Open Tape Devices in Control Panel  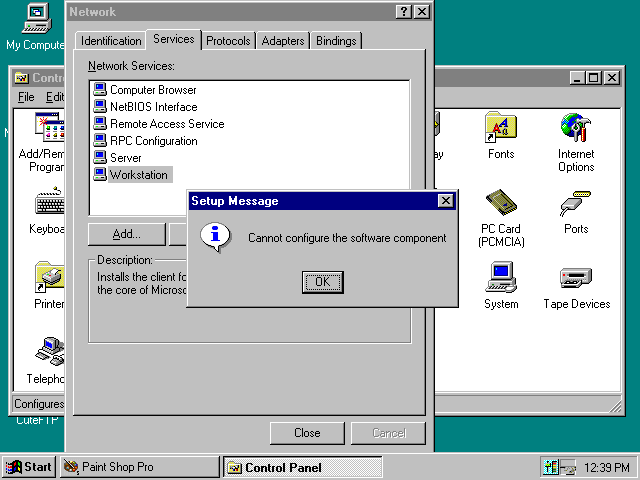[576, 289]
